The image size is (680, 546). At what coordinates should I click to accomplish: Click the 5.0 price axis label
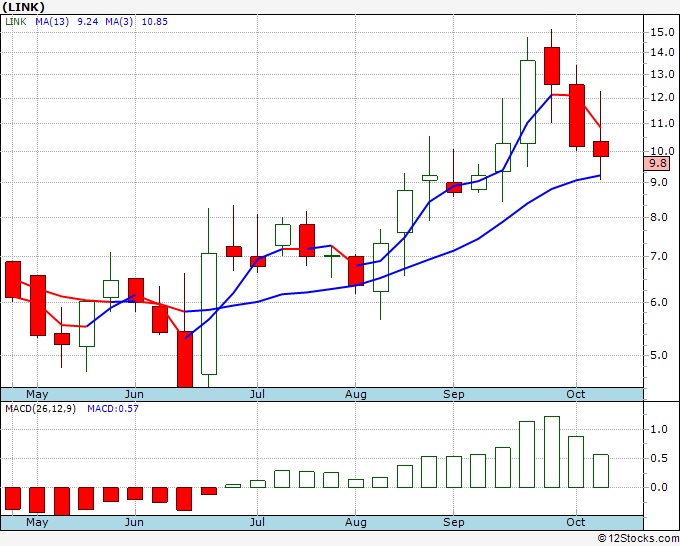pos(659,355)
